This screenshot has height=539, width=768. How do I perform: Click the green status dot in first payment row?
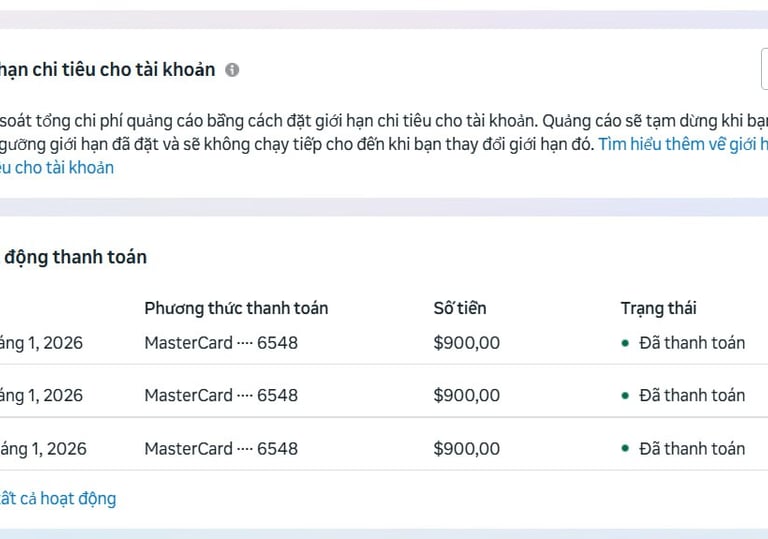tap(625, 343)
